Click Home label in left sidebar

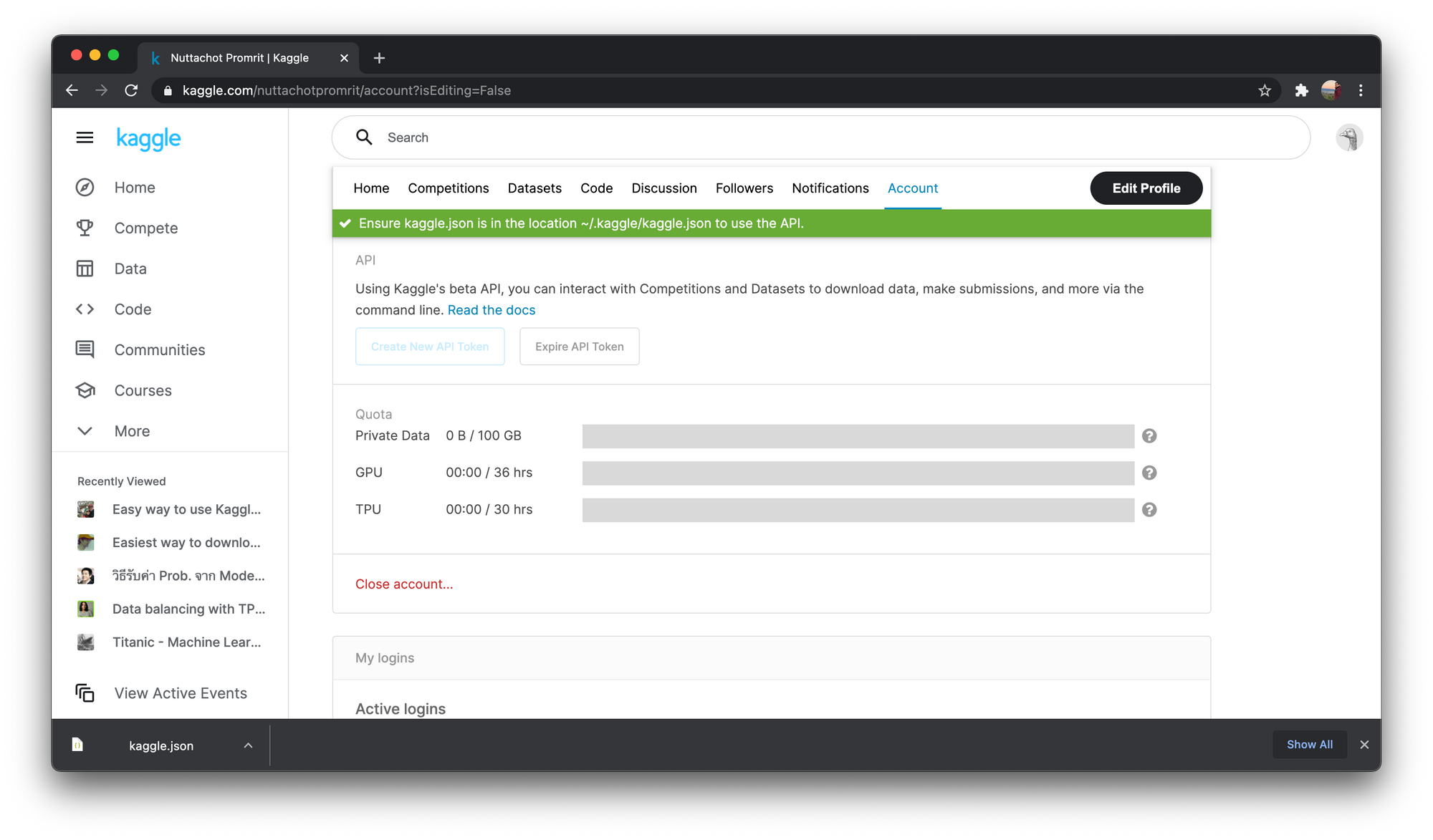point(135,188)
